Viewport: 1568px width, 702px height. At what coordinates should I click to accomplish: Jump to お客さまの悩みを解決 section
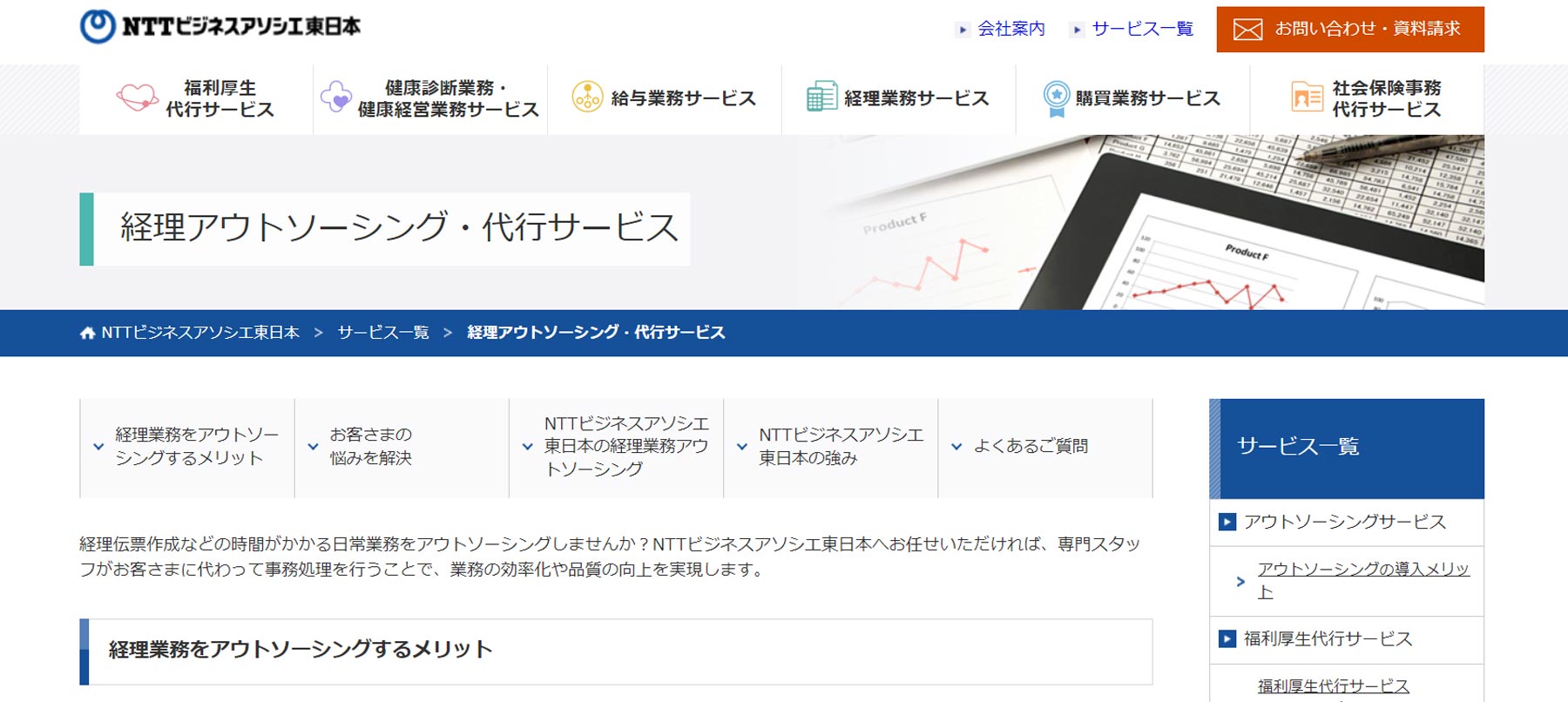click(x=402, y=448)
